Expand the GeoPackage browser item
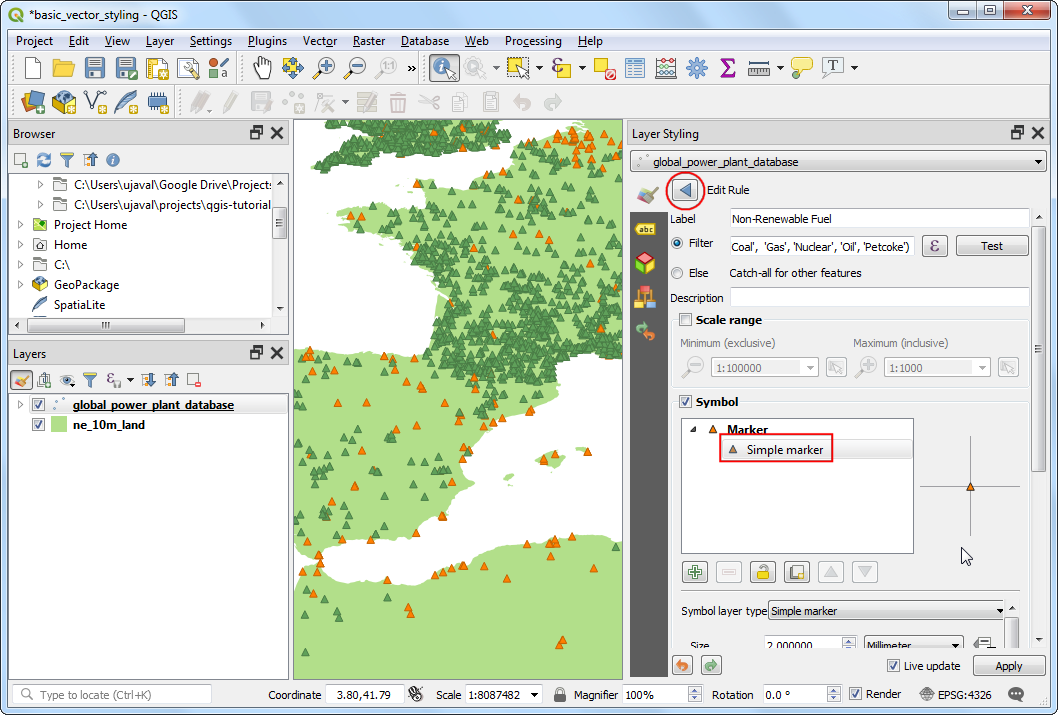1058x715 pixels. point(20,285)
